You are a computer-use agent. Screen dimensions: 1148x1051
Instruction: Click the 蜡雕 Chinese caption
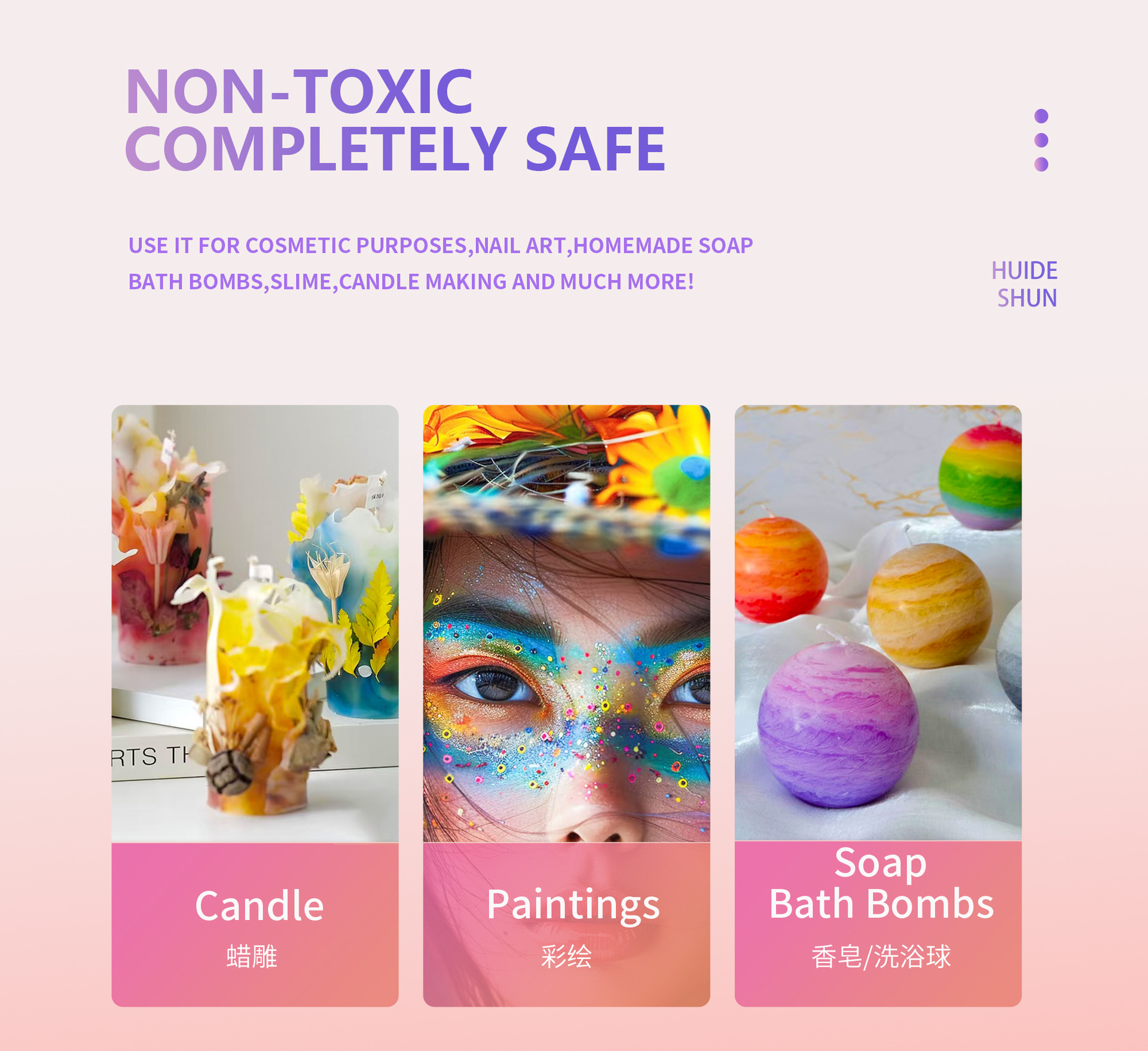tap(252, 957)
